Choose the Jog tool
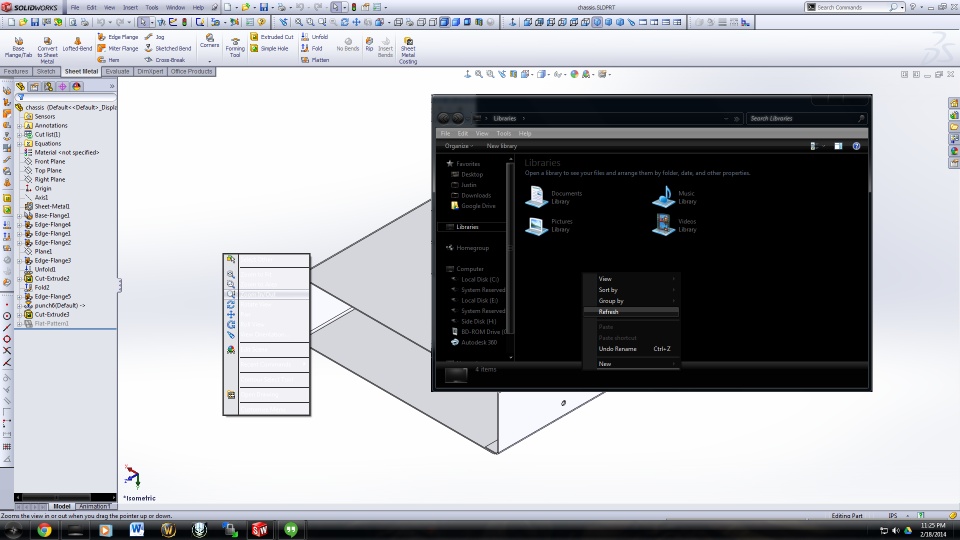Viewport: 960px width, 540px height. (x=154, y=37)
